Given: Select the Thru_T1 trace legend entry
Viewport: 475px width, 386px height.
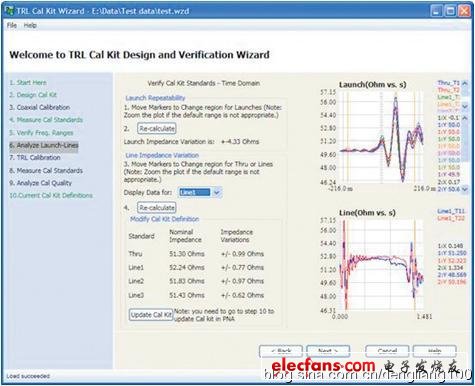Looking at the screenshot, I should pyautogui.click(x=449, y=83).
